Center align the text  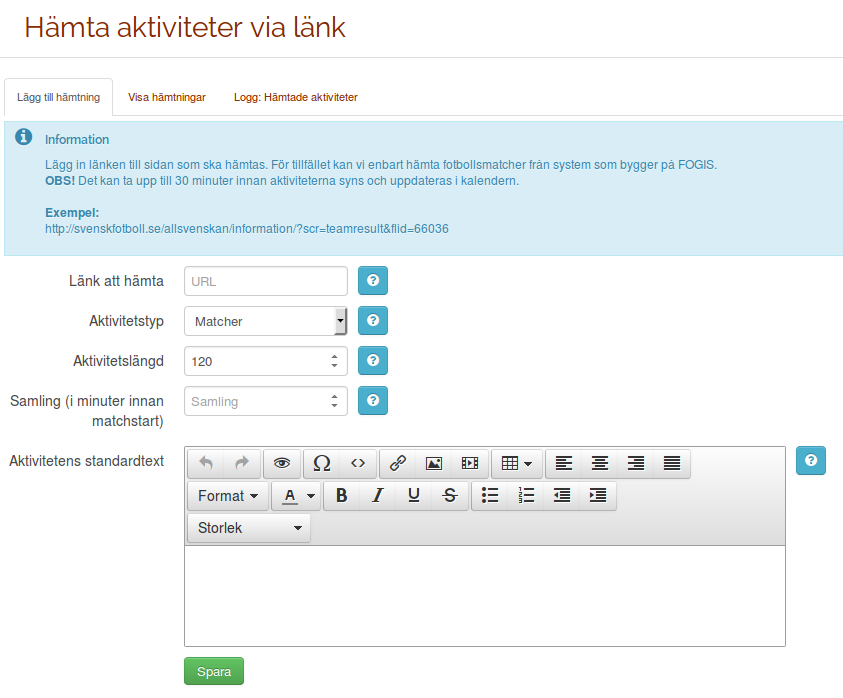(600, 464)
